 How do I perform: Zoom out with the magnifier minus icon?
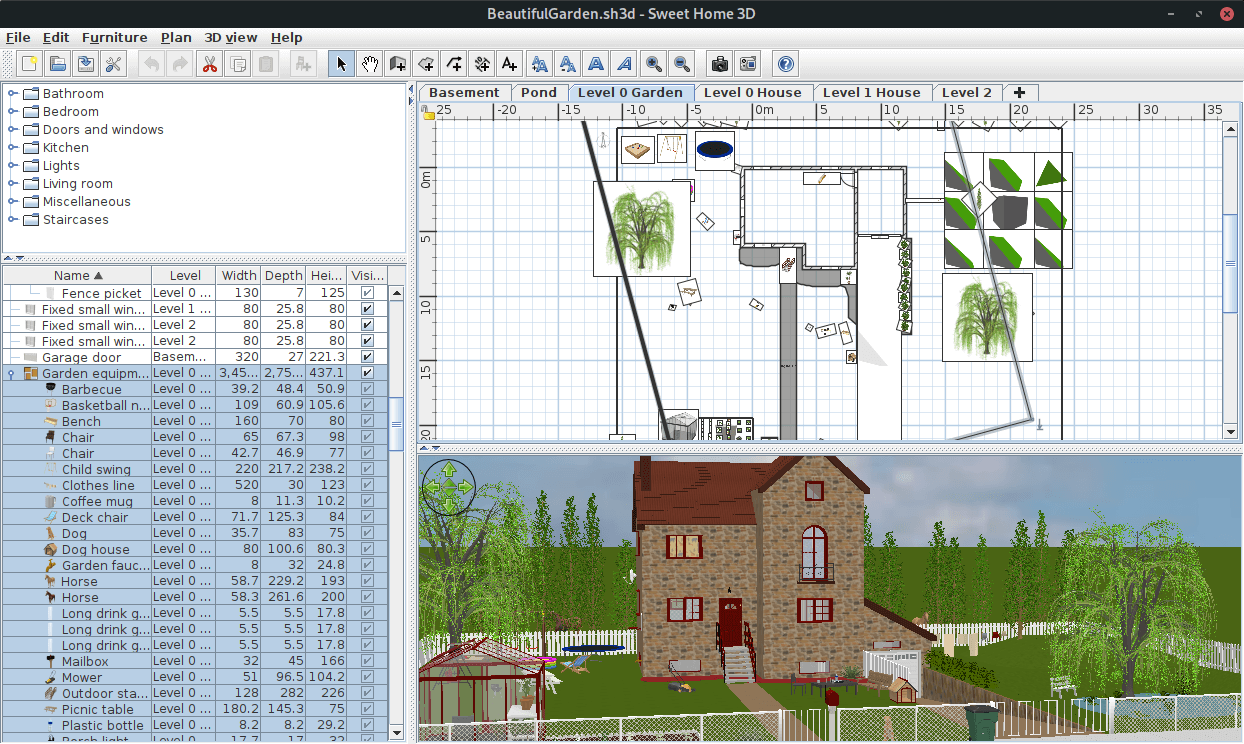682,64
